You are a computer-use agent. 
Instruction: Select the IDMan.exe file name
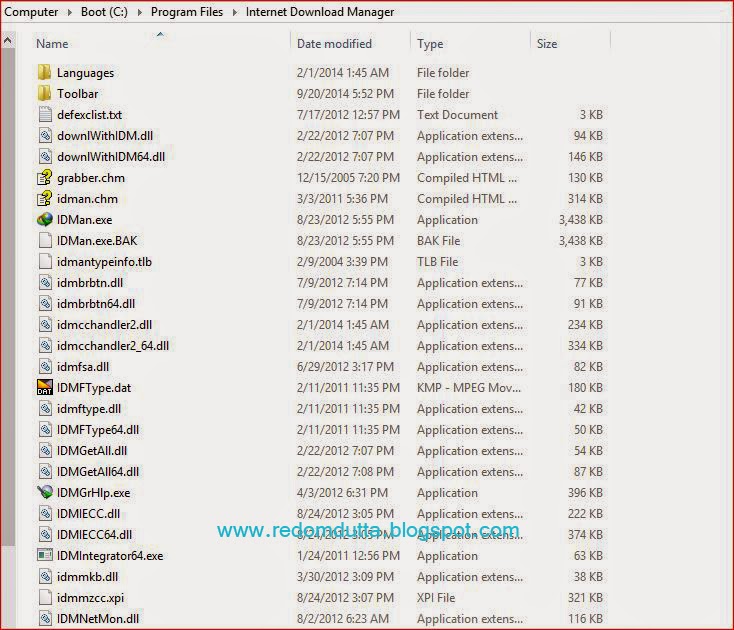click(x=84, y=220)
